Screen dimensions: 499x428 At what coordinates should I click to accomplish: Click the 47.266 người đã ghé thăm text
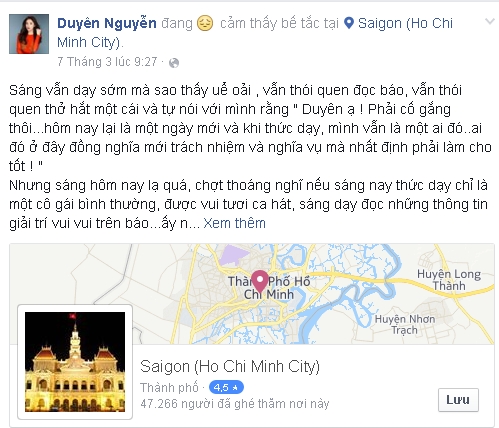coord(235,404)
